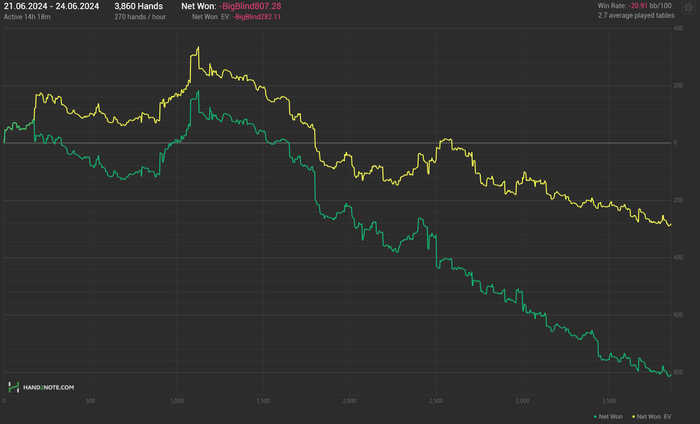Click the highest peak of the yellow EV line
This screenshot has width=700, height=424.
click(198, 47)
